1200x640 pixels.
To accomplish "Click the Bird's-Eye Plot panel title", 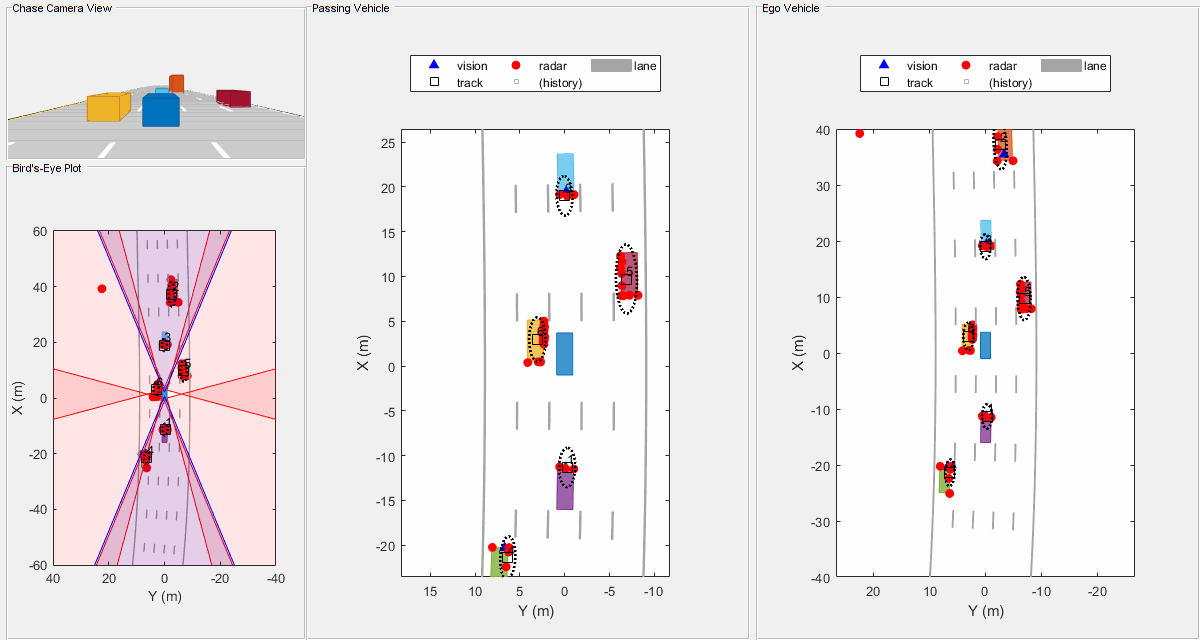I will point(47,168).
